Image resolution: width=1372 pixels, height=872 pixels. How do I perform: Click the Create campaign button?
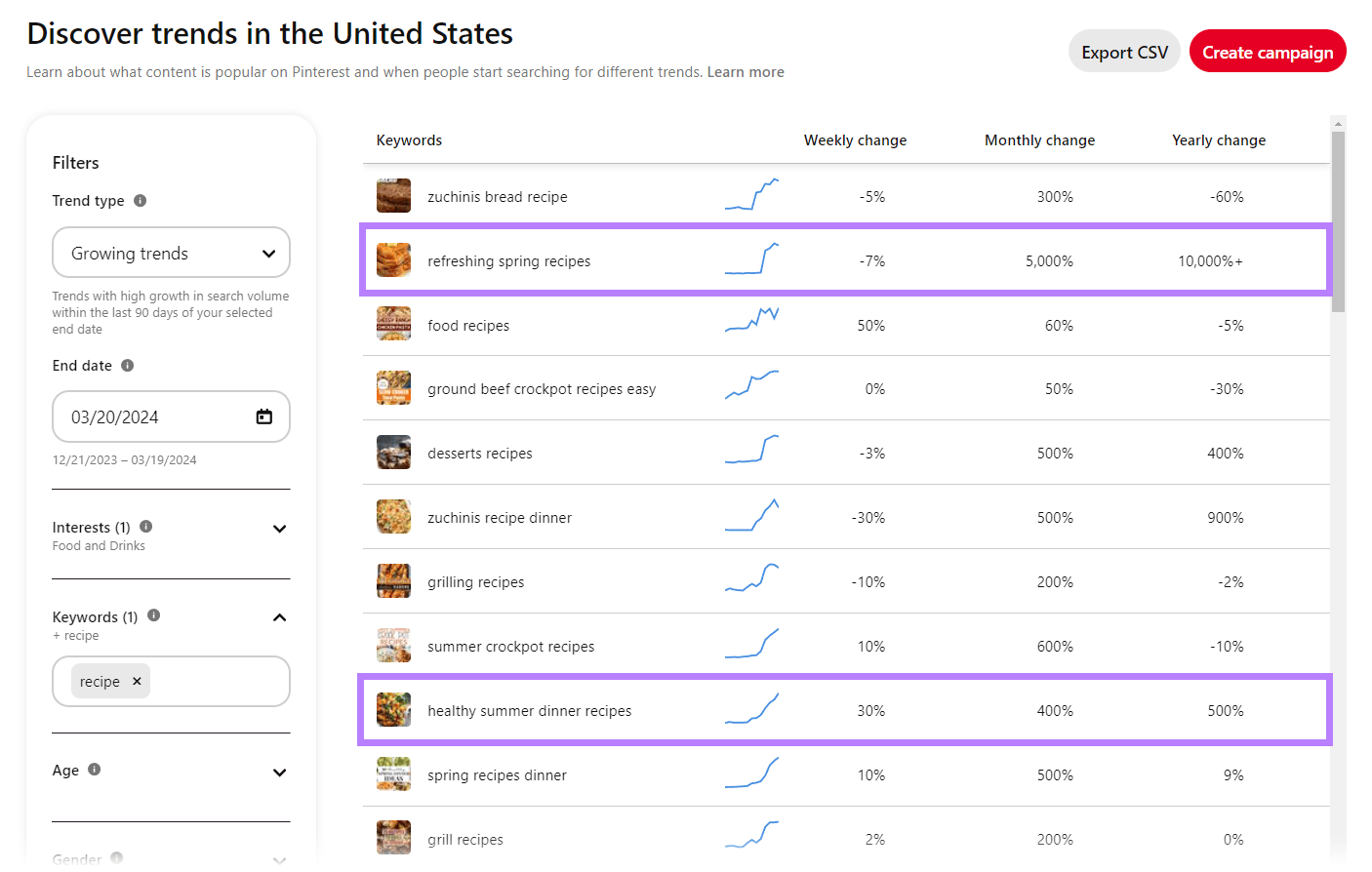(x=1268, y=51)
